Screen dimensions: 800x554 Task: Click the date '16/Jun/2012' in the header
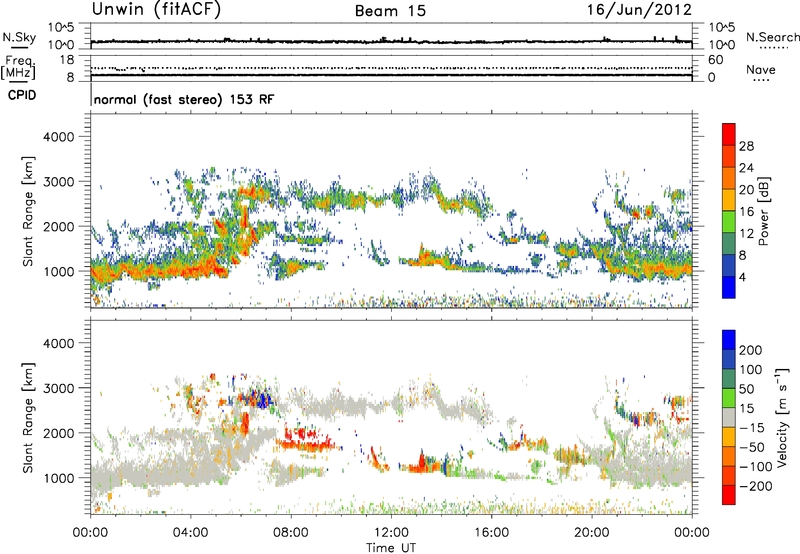click(639, 10)
